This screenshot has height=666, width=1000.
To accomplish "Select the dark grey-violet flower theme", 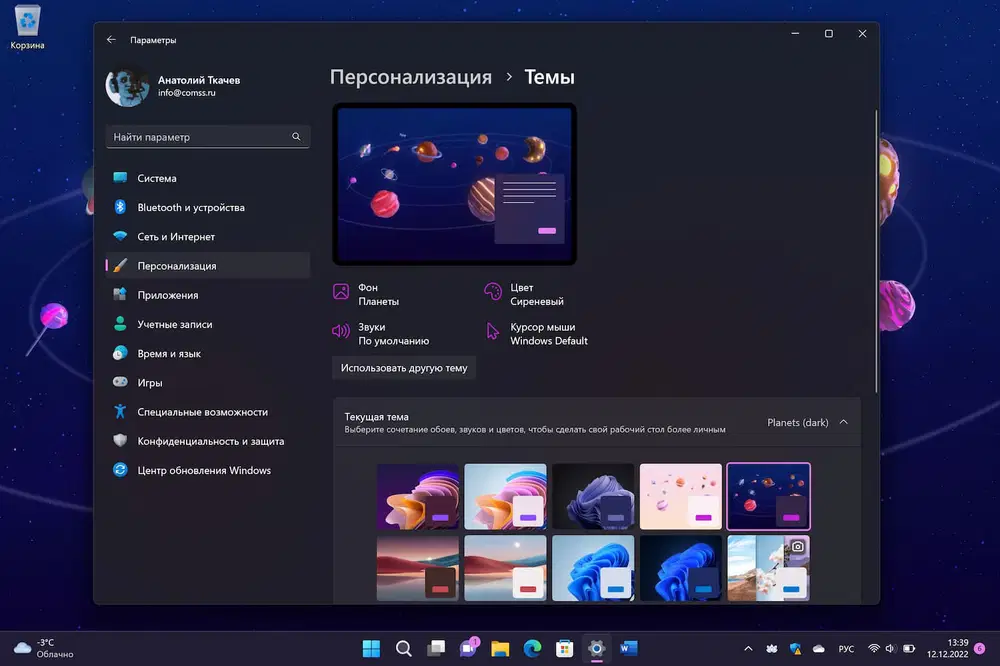I will click(x=593, y=496).
